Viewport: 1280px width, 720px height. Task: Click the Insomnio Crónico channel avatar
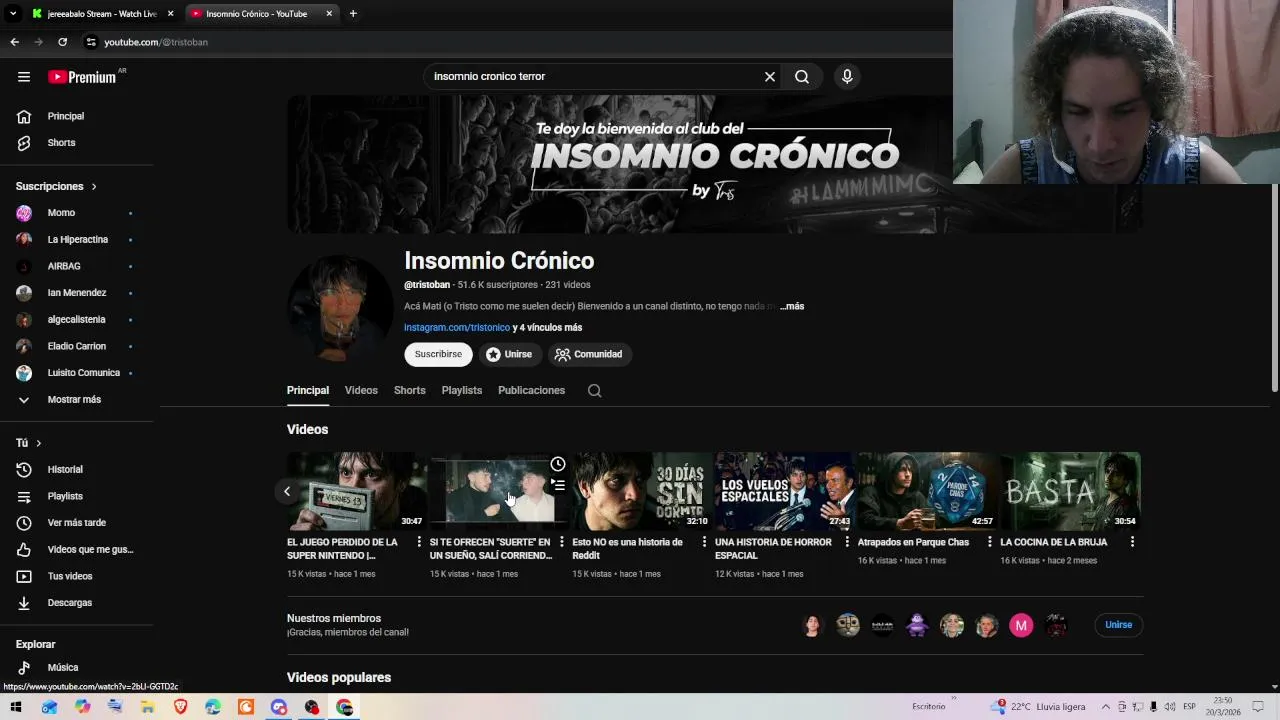[x=340, y=308]
